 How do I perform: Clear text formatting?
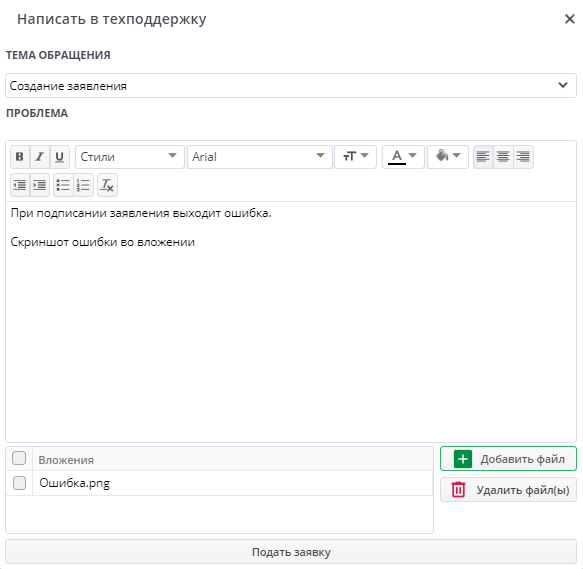tap(107, 185)
